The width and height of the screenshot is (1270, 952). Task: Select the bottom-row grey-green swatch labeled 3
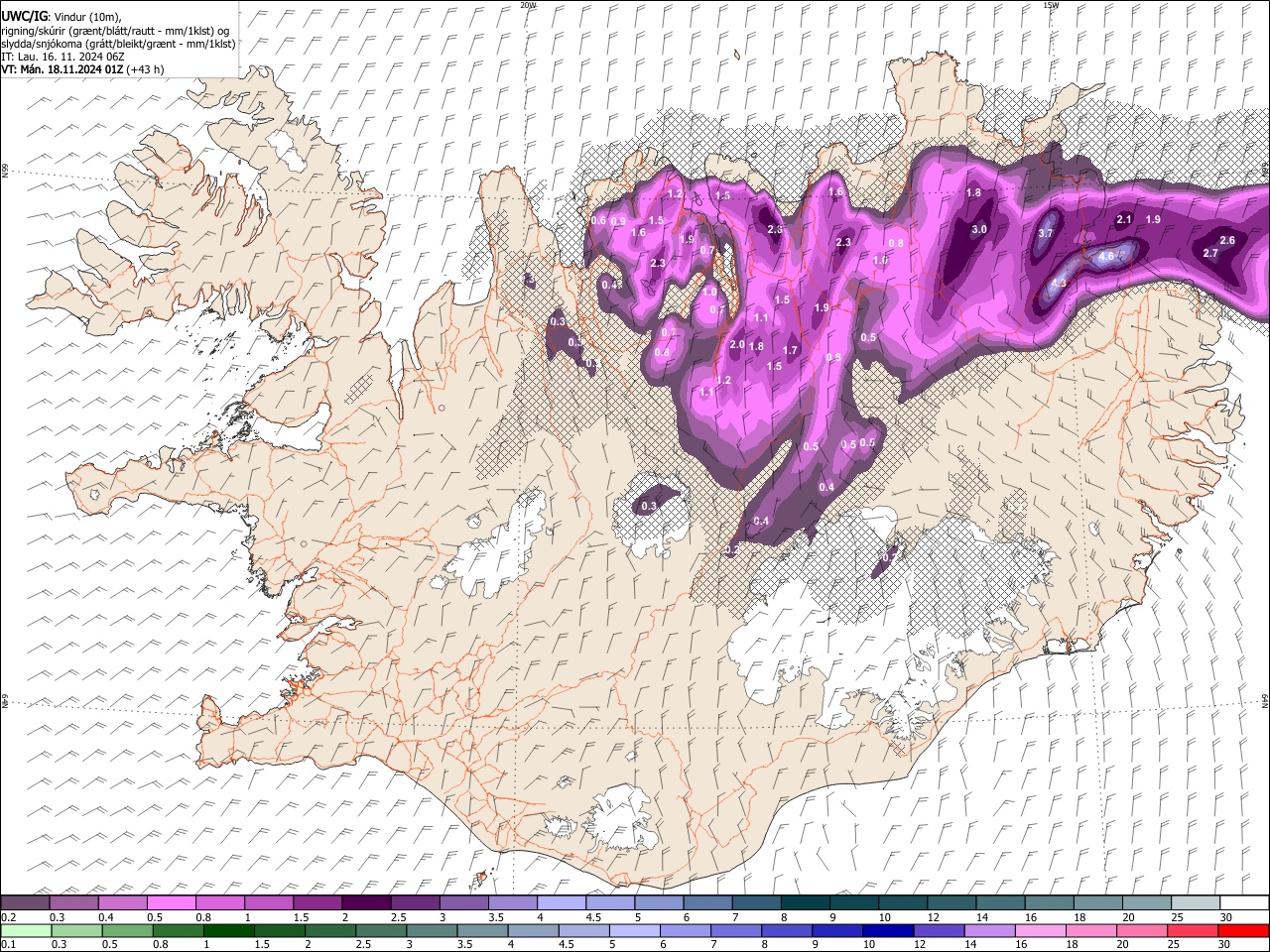[433, 930]
